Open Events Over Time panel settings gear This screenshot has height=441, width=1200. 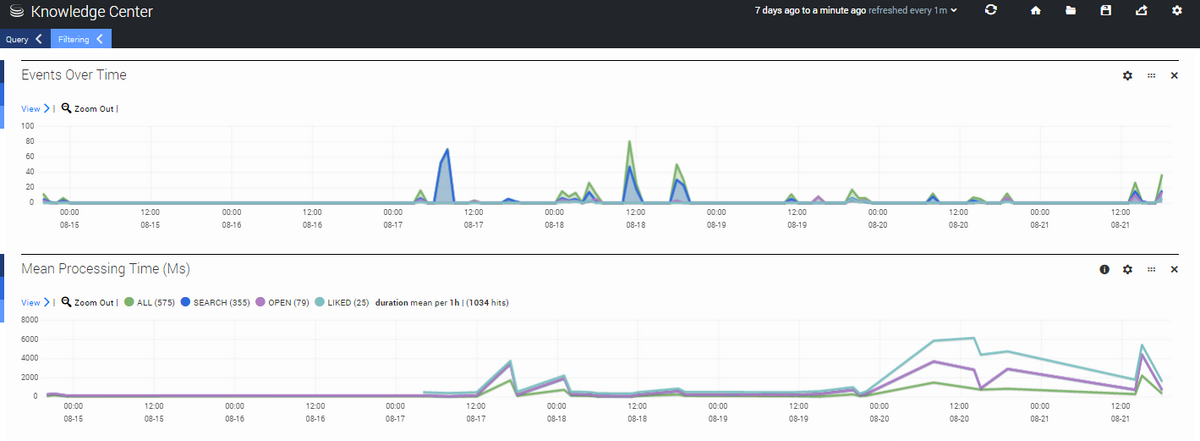(x=1128, y=76)
